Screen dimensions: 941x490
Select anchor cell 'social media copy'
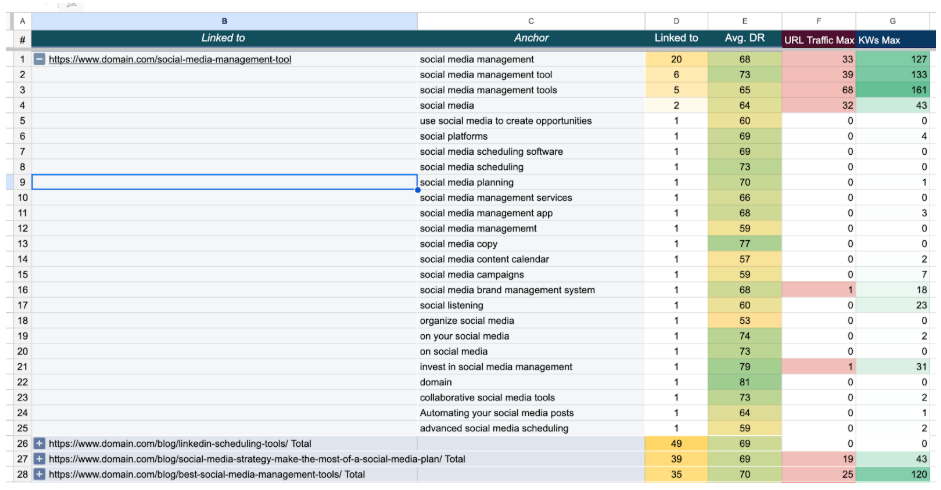531,244
